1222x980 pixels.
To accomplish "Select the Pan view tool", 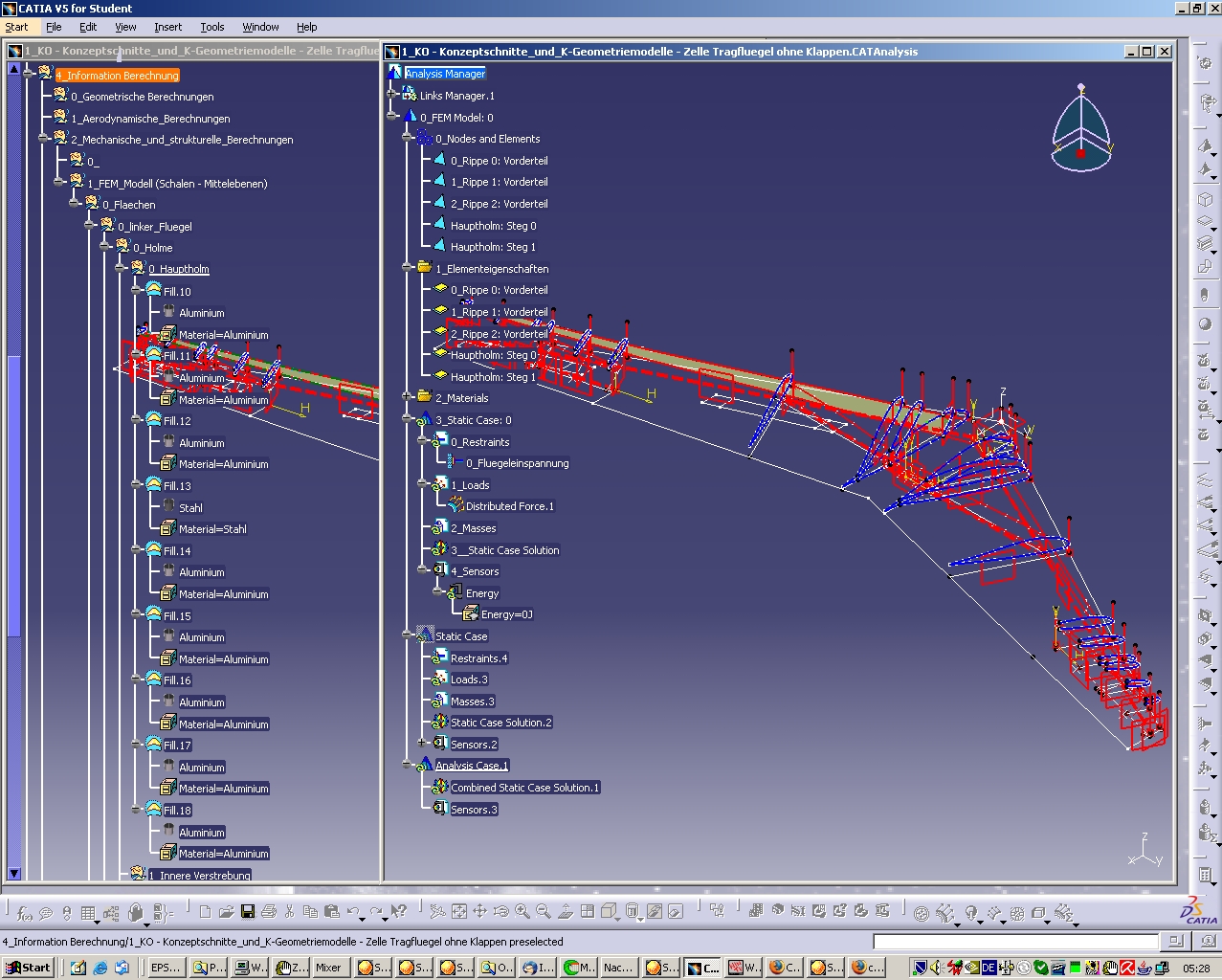I will (x=479, y=912).
